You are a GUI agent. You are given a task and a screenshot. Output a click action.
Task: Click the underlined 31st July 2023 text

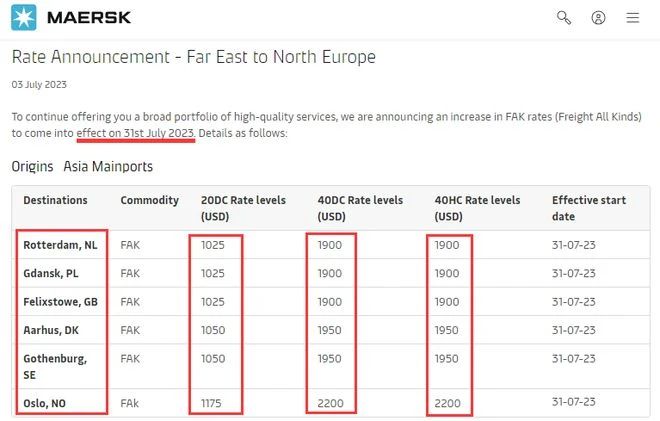[159, 133]
